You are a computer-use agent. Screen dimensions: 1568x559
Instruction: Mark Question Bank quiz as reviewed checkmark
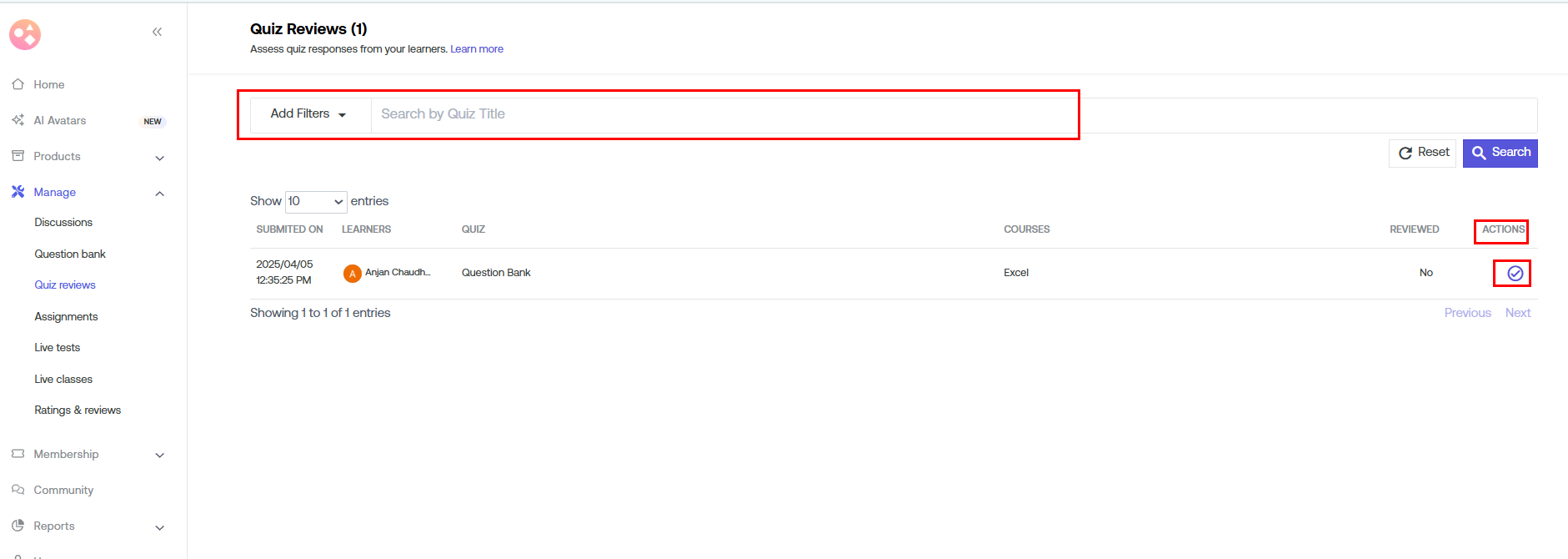point(1515,274)
